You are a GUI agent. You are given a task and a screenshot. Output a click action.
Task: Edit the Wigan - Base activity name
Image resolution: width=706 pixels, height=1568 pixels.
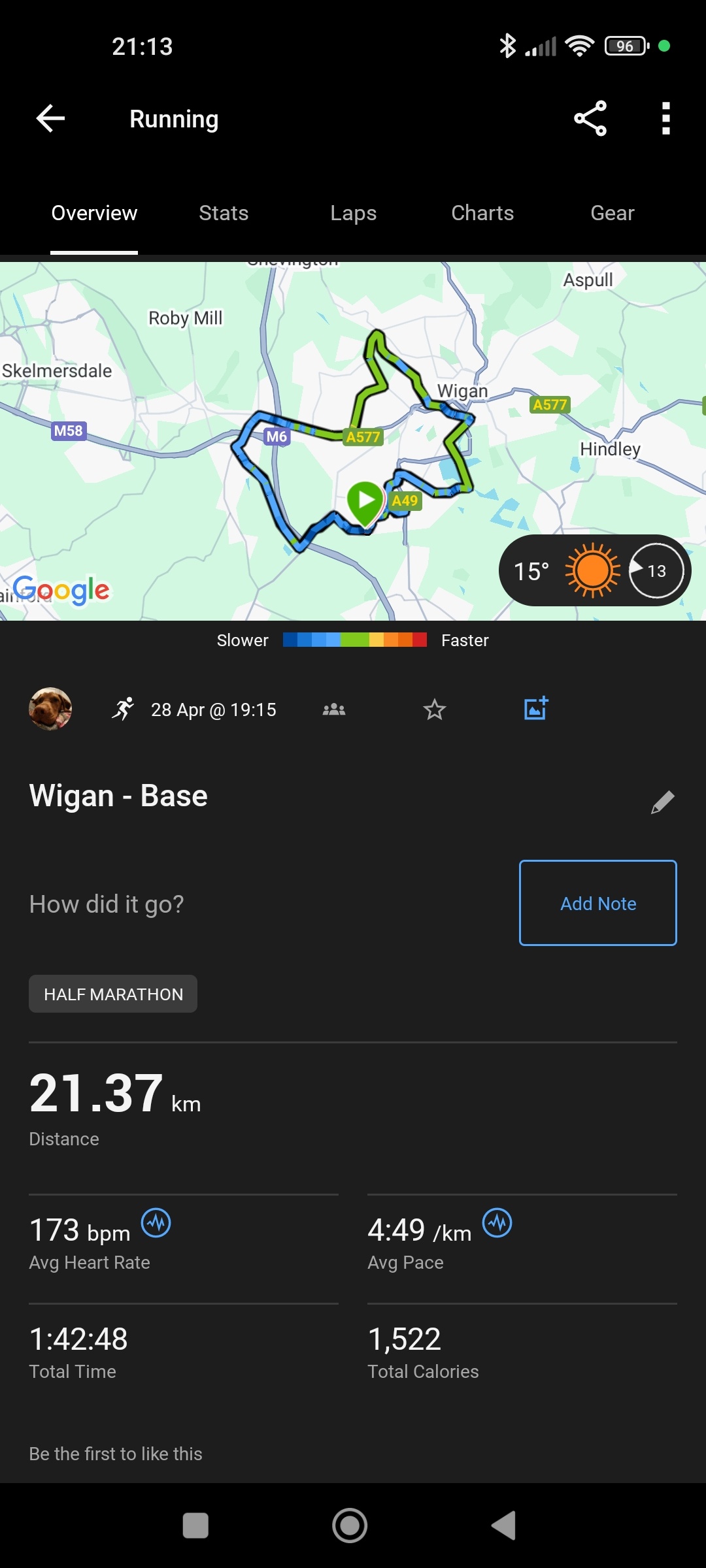click(x=662, y=802)
